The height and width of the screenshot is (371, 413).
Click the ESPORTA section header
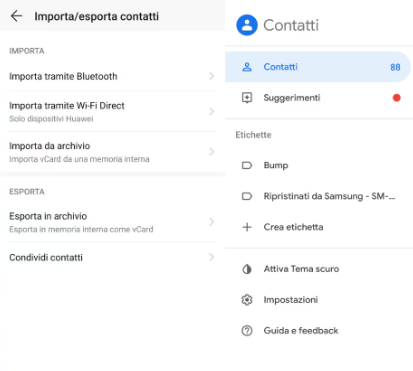[27, 192]
